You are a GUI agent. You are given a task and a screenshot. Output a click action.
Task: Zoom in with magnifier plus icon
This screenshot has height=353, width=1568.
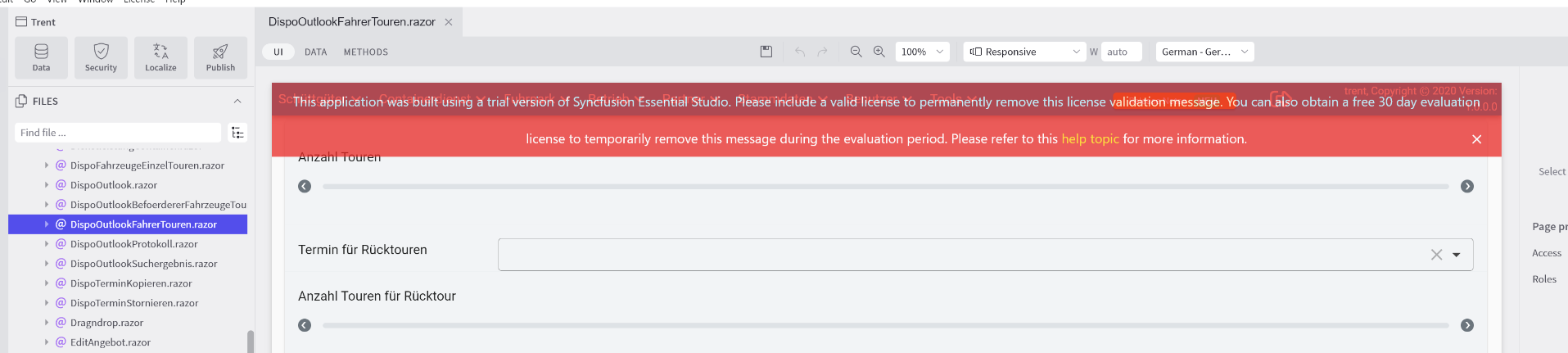coord(879,52)
